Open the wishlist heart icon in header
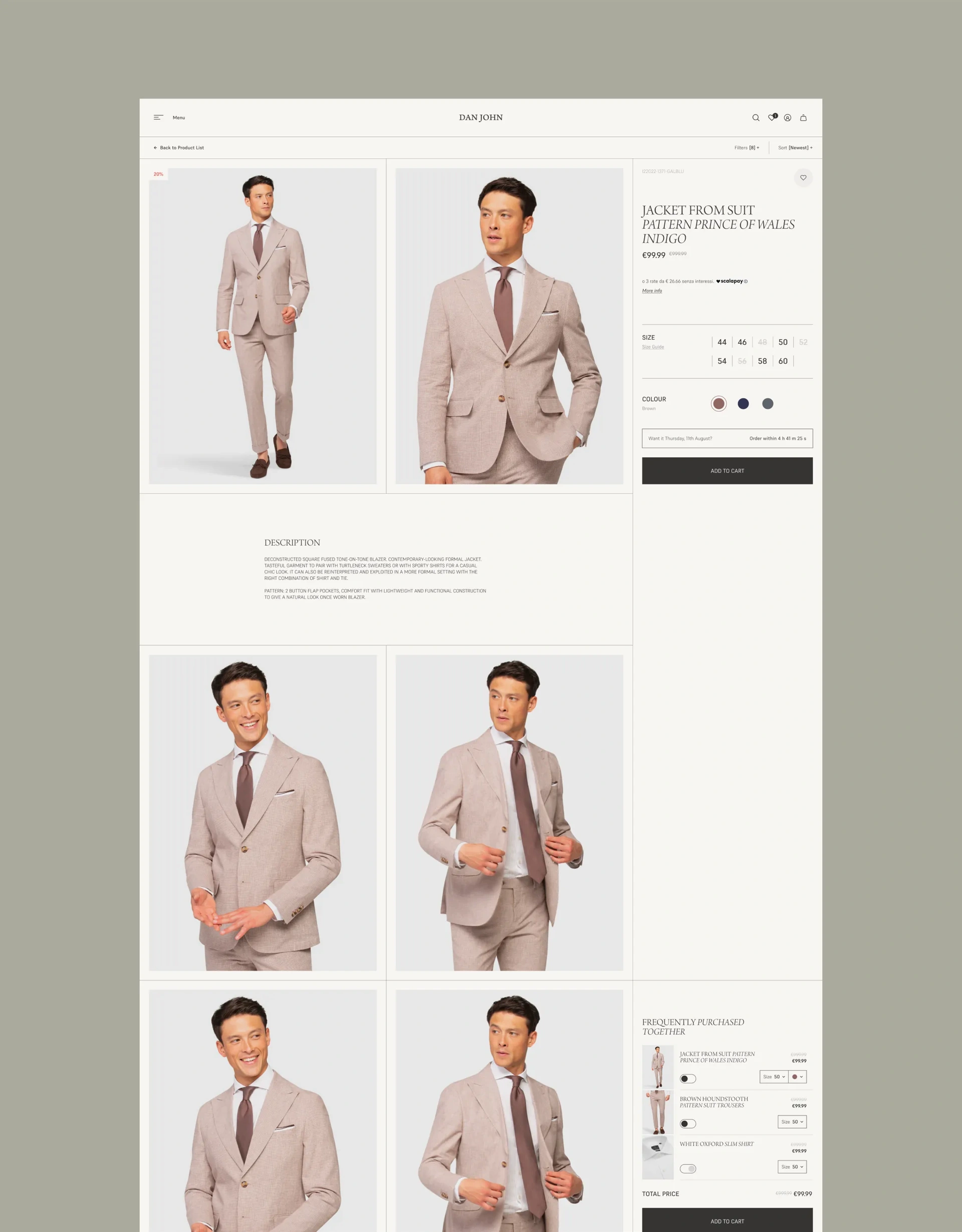The width and height of the screenshot is (962, 1232). coord(772,118)
